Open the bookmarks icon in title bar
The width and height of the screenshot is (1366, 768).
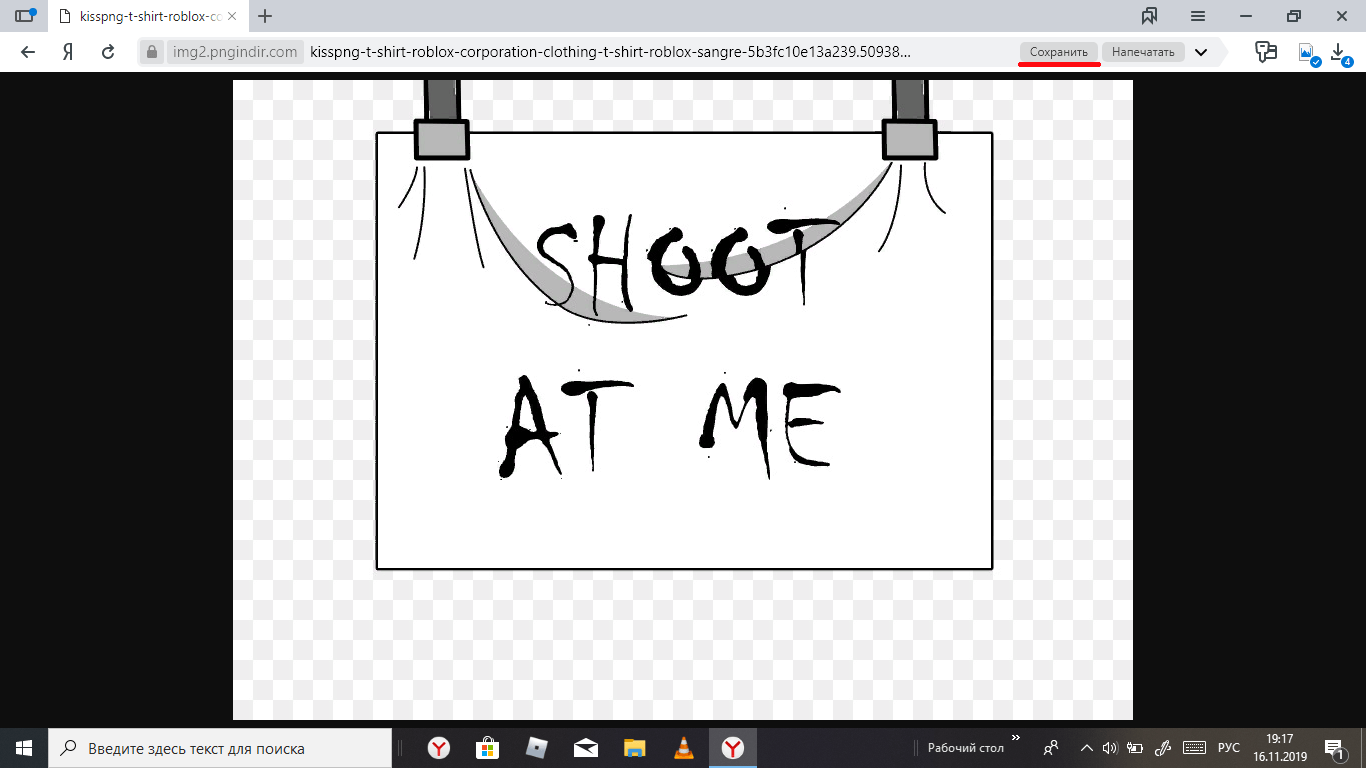[x=1149, y=16]
